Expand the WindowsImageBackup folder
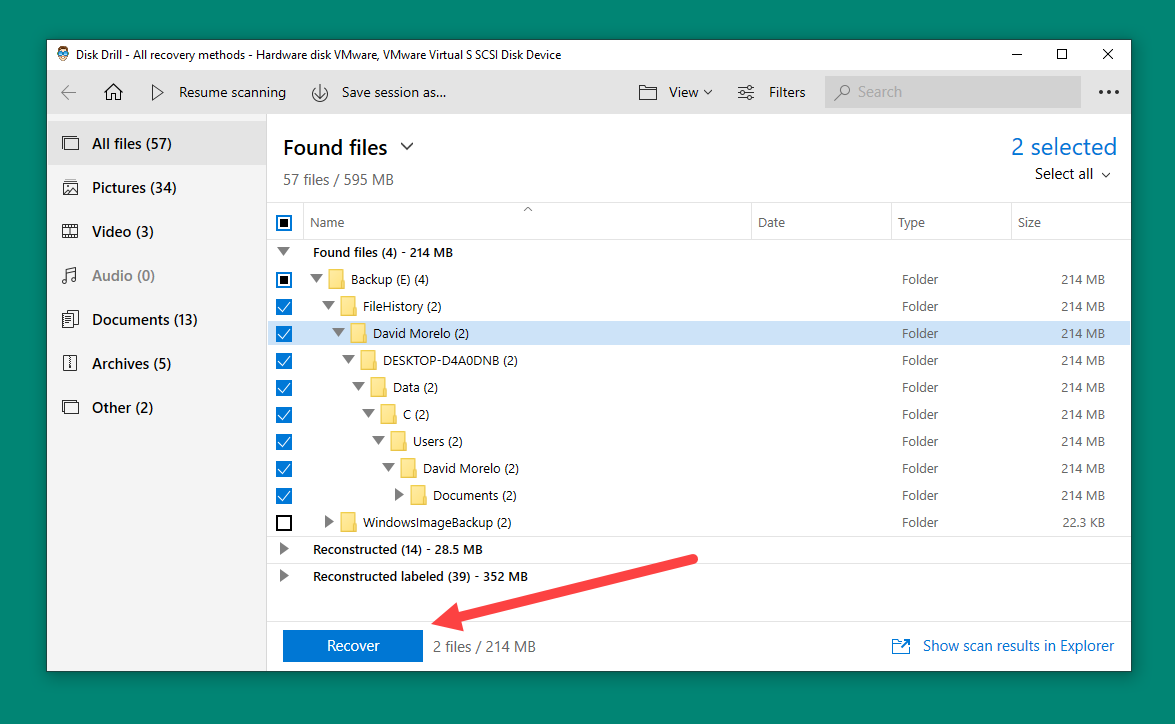1175x724 pixels. (x=328, y=522)
